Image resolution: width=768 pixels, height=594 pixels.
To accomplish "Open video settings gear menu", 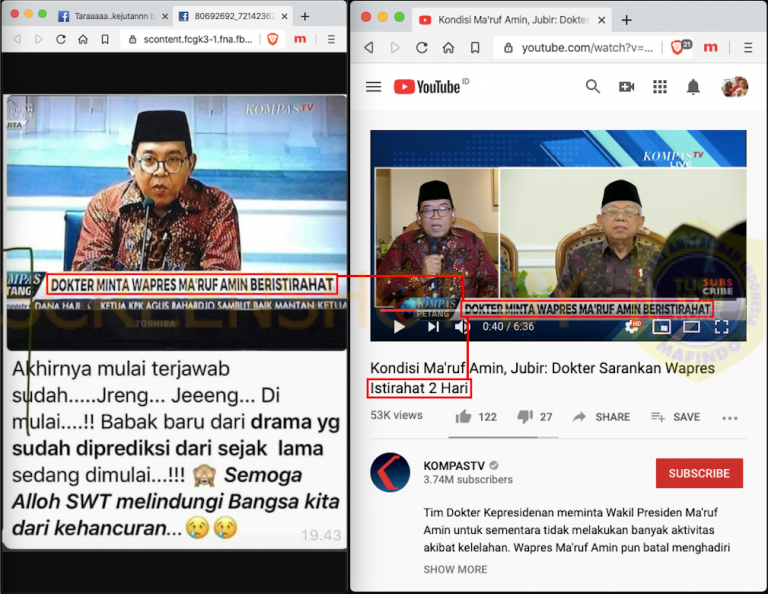I will click(x=632, y=327).
